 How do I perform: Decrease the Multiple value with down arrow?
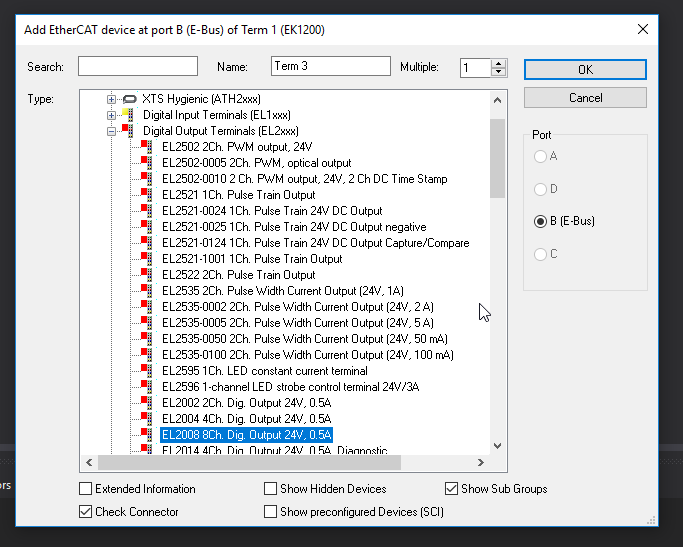(x=499, y=72)
